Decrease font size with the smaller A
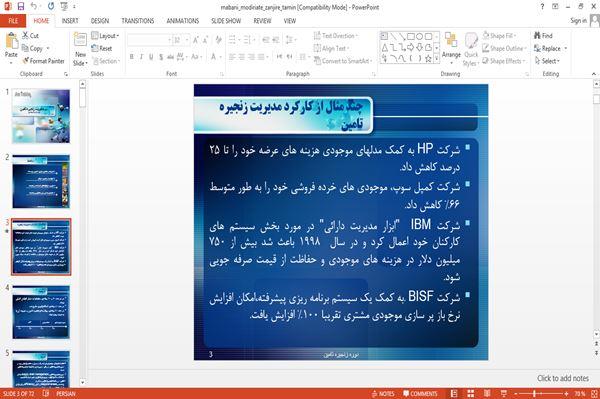The image size is (600, 399). coord(205,40)
